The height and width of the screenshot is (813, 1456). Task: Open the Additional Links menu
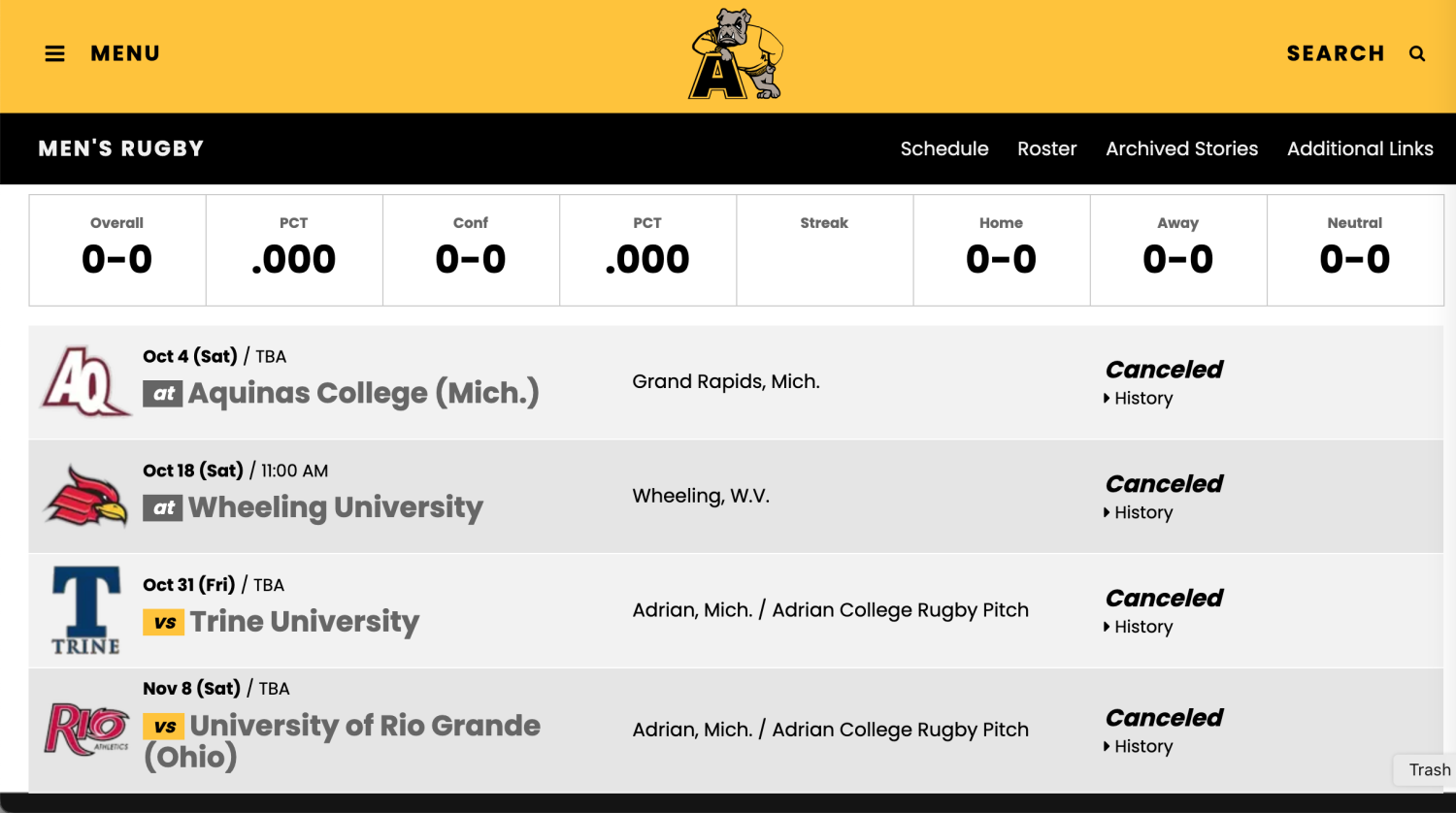[1359, 149]
